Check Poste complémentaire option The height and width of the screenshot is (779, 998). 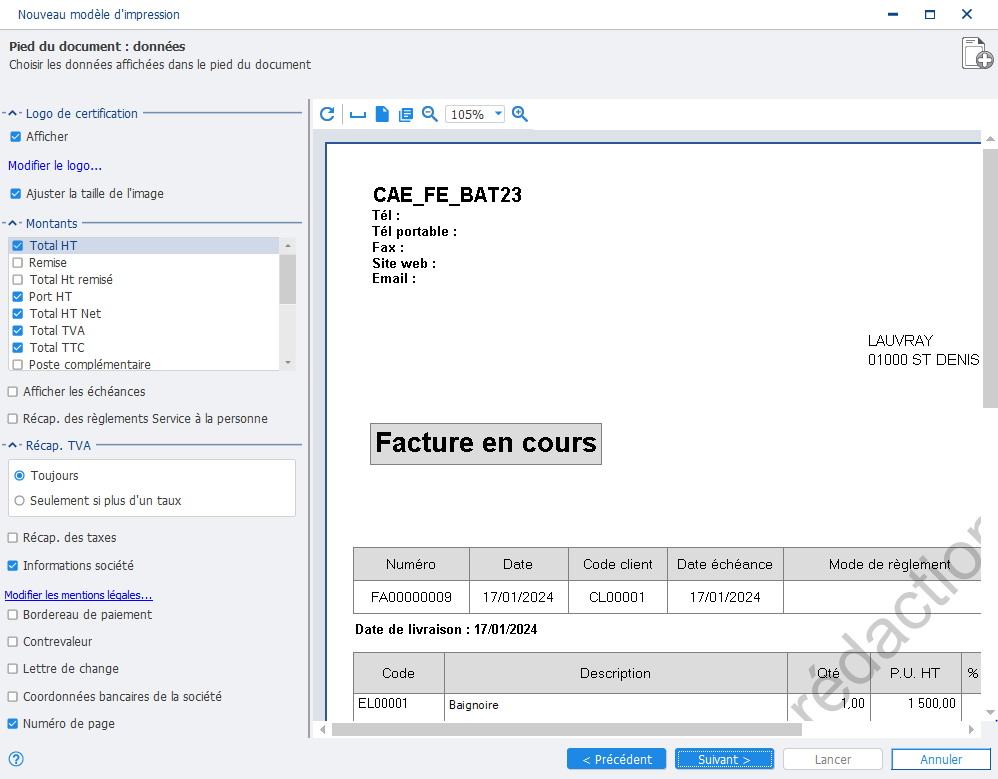point(18,365)
